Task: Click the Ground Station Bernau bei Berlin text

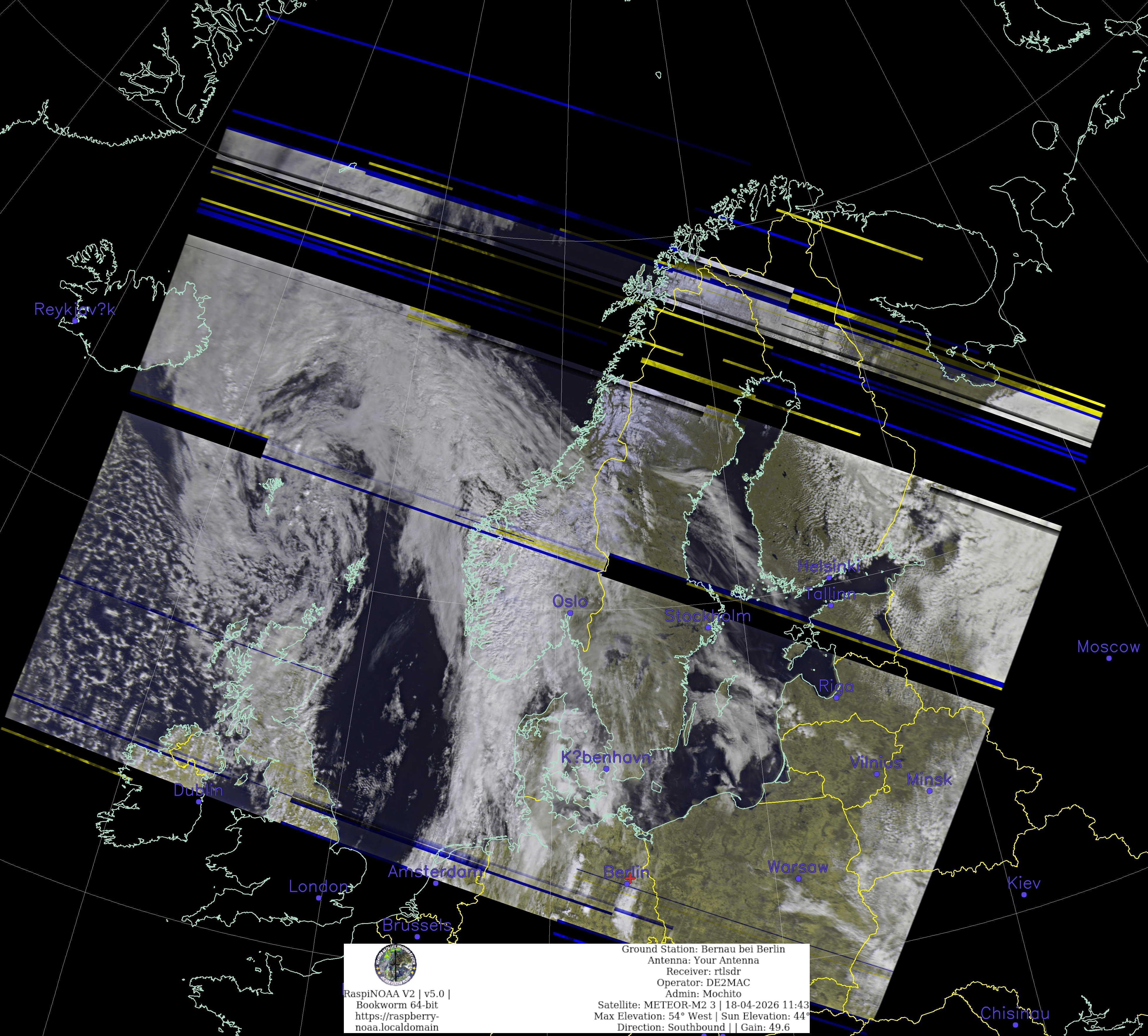Action: [703, 949]
